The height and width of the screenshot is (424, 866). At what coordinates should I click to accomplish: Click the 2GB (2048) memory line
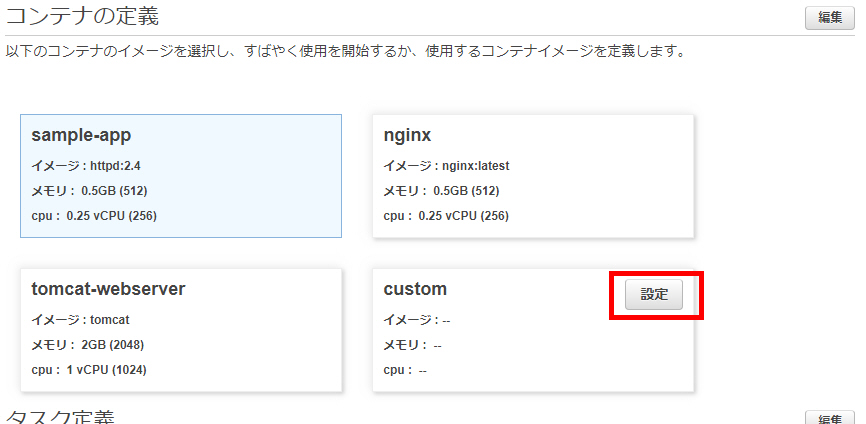point(88,345)
